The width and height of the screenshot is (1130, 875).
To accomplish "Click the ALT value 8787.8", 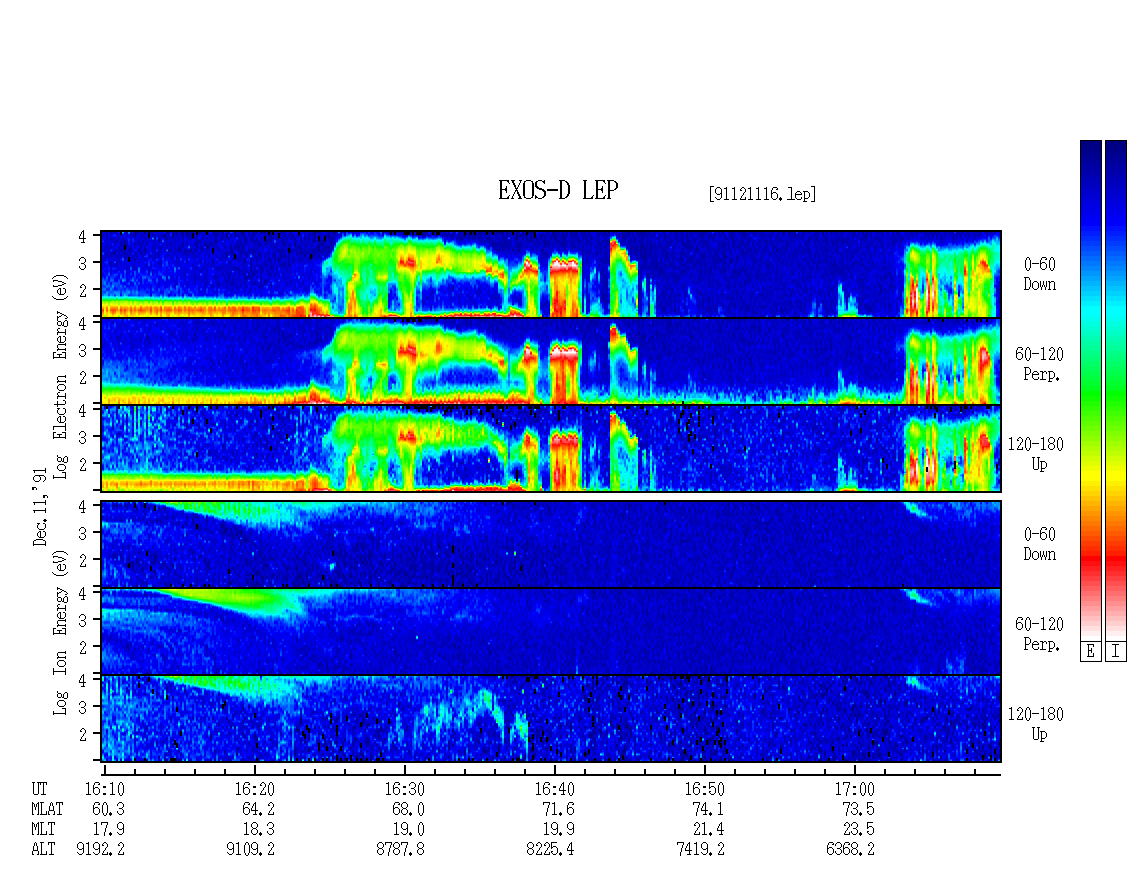I will [400, 850].
